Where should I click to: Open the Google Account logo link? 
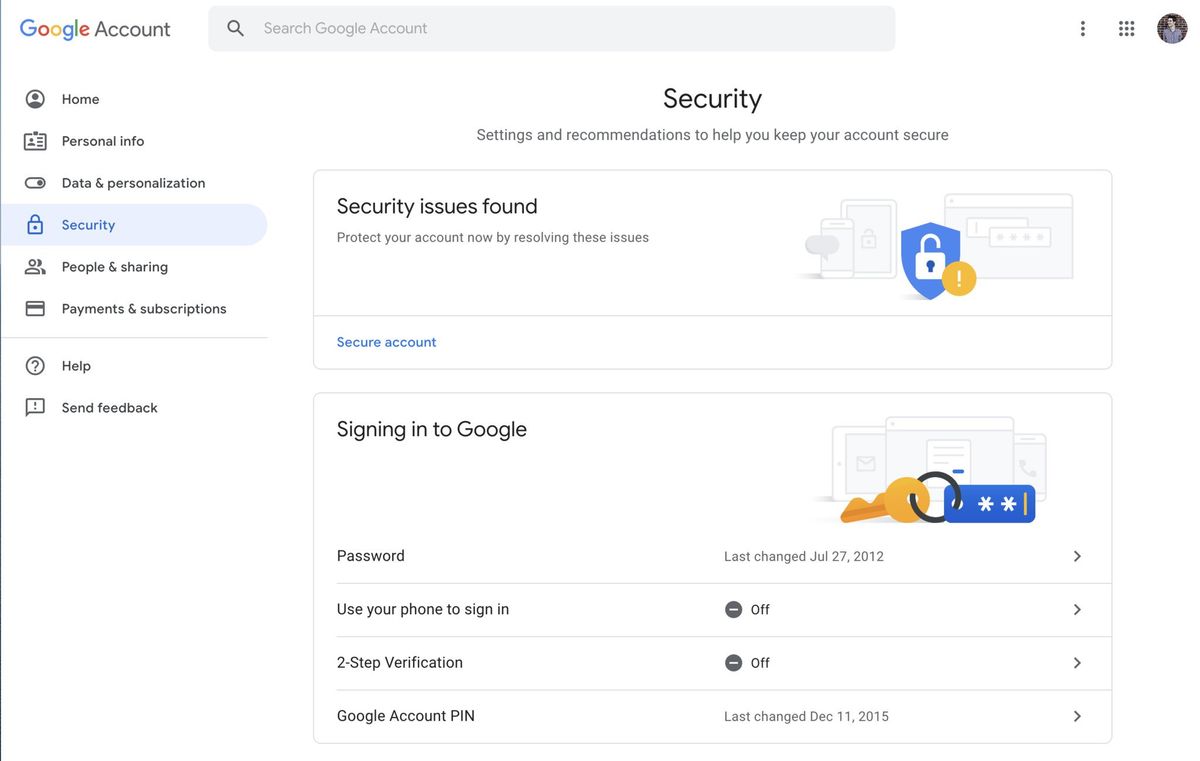pos(95,28)
